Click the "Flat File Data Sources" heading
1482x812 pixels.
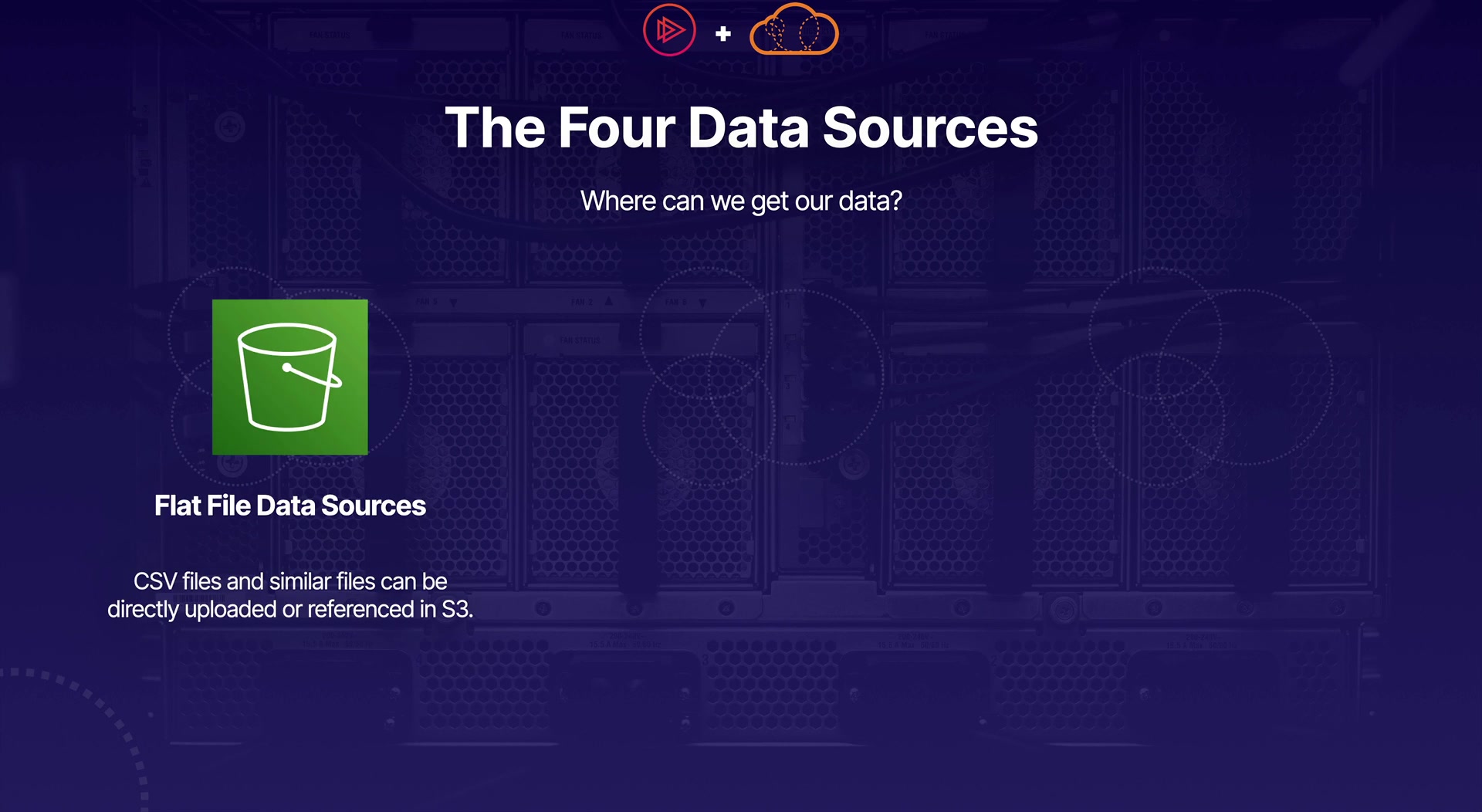tap(289, 506)
